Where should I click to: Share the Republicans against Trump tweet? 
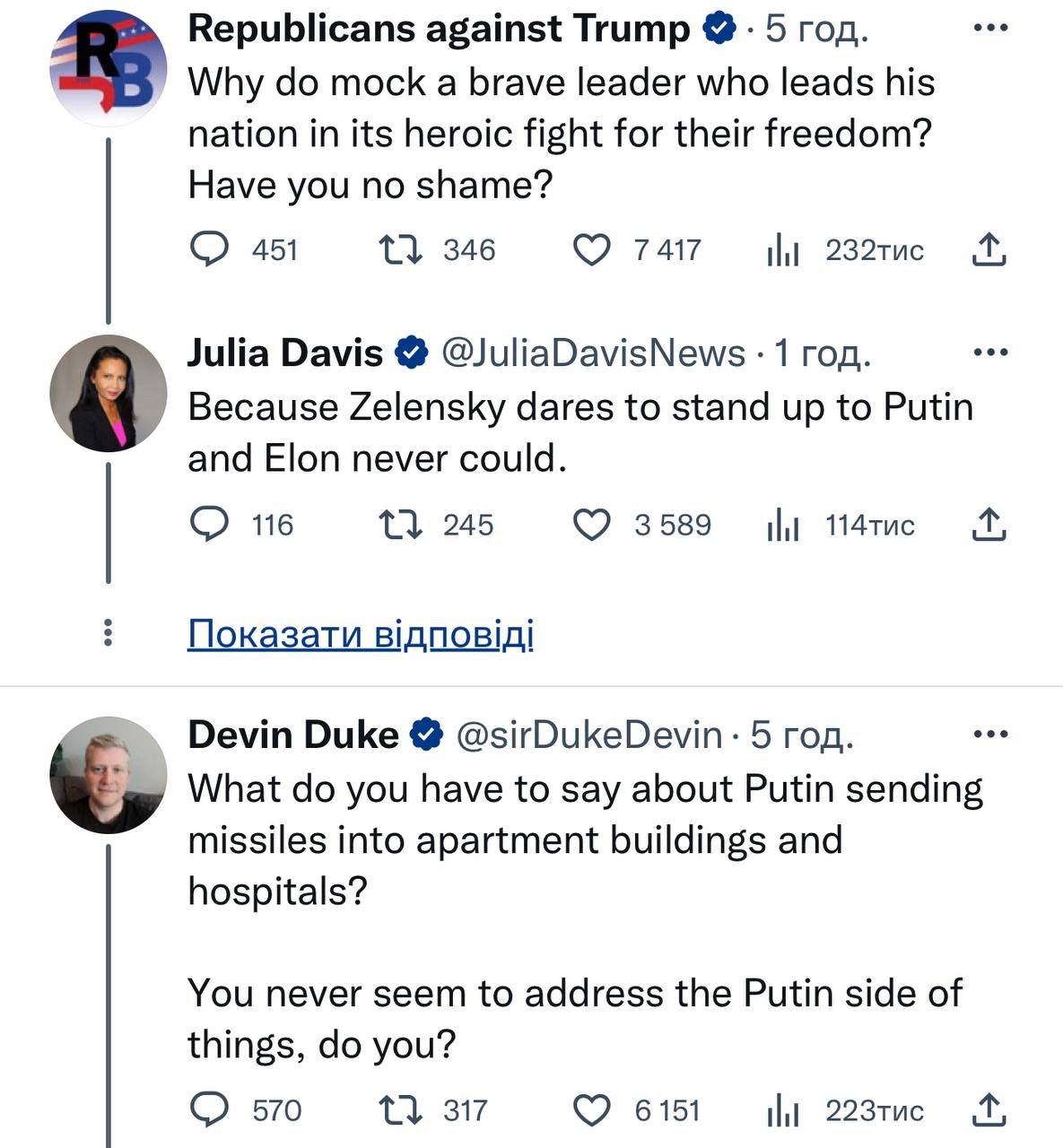point(989,249)
